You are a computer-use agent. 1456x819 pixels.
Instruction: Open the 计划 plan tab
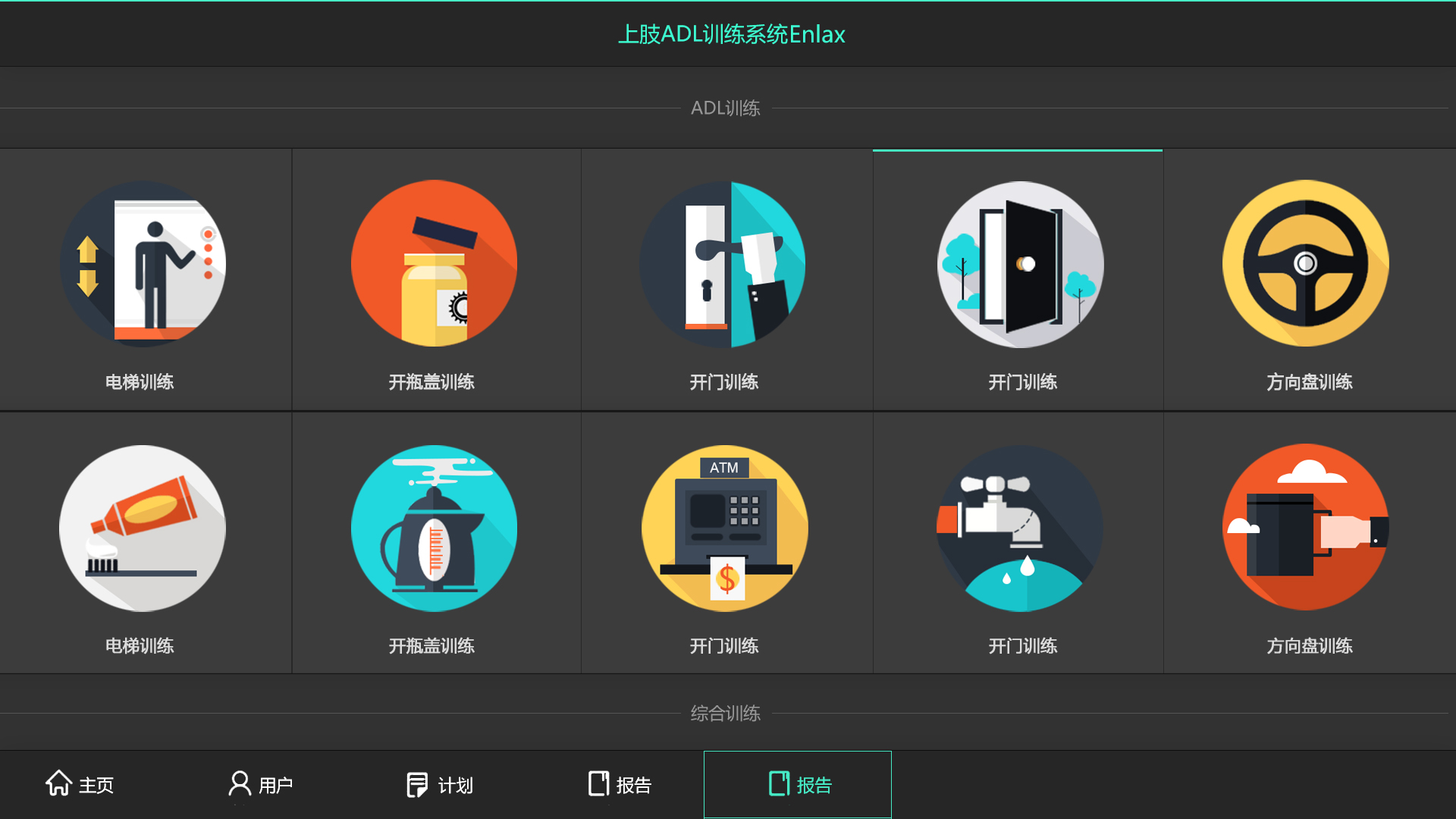(440, 785)
